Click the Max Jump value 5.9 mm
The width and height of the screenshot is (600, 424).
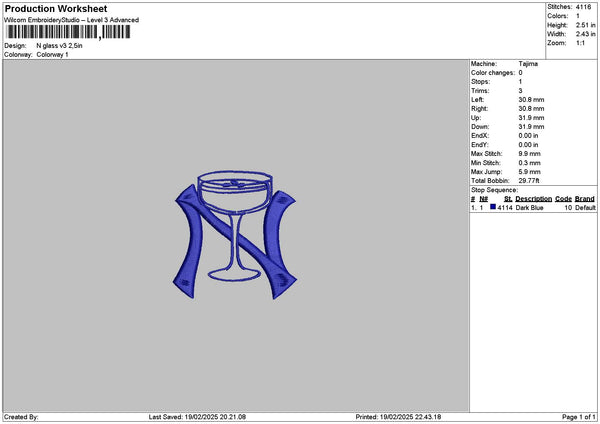click(x=530, y=172)
